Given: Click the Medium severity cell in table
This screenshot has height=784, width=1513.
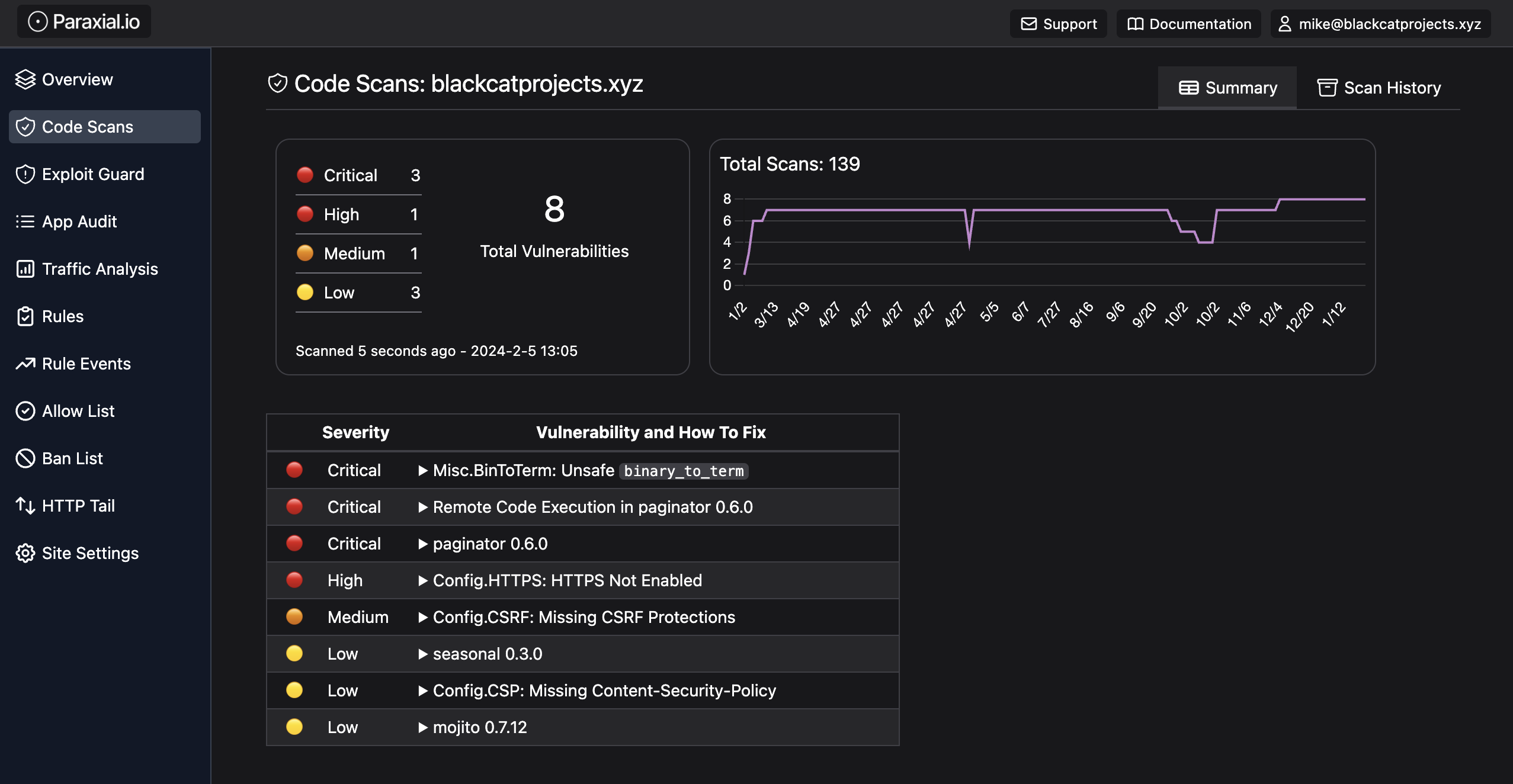Looking at the screenshot, I should pyautogui.click(x=358, y=617).
